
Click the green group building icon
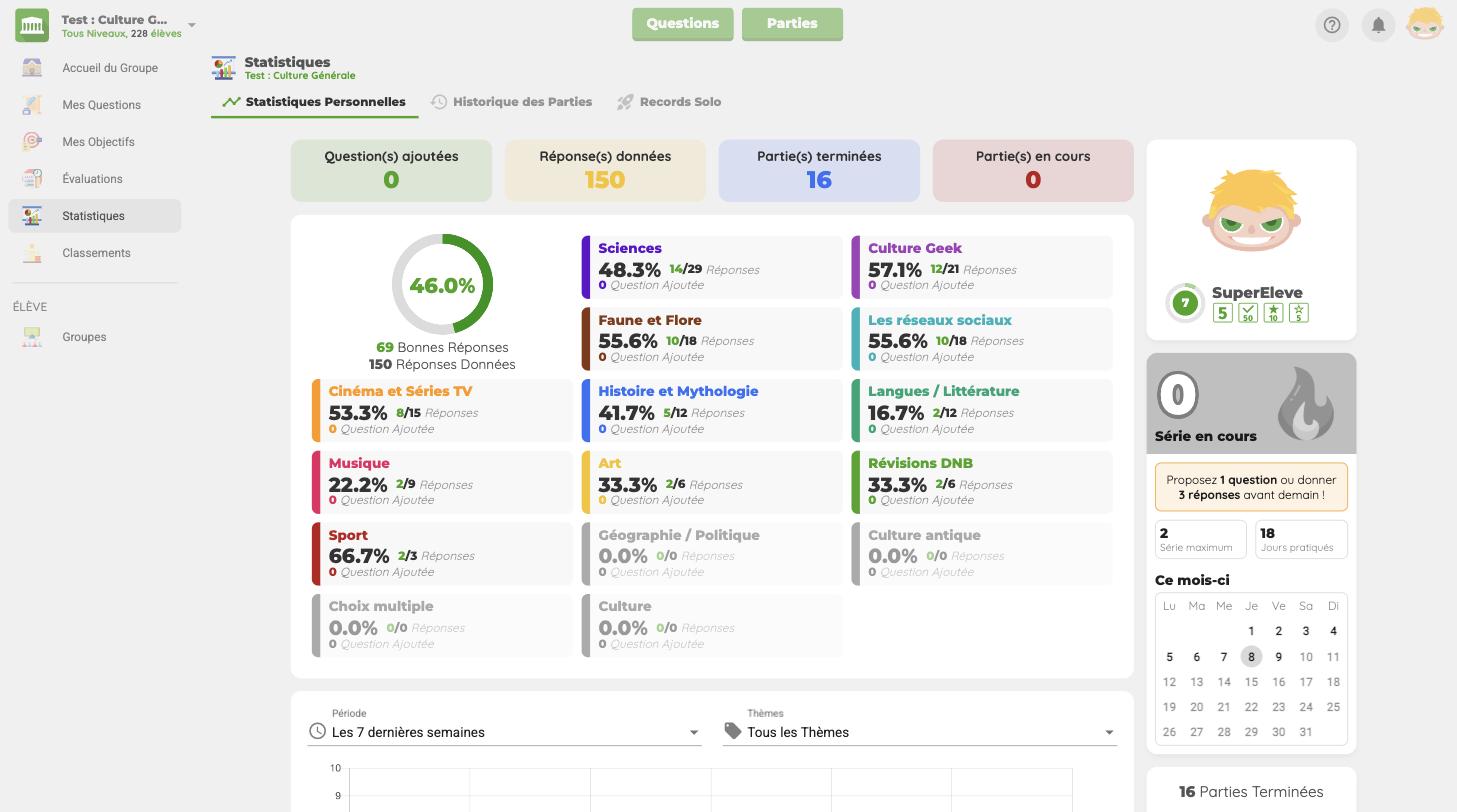point(32,25)
